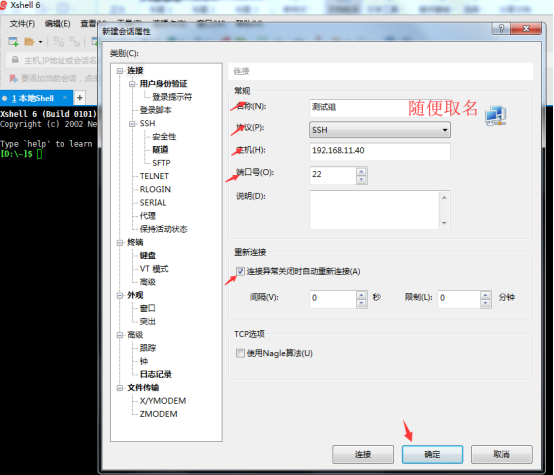Click the open folder toolbar icon
The image size is (554, 475).
click(29, 42)
